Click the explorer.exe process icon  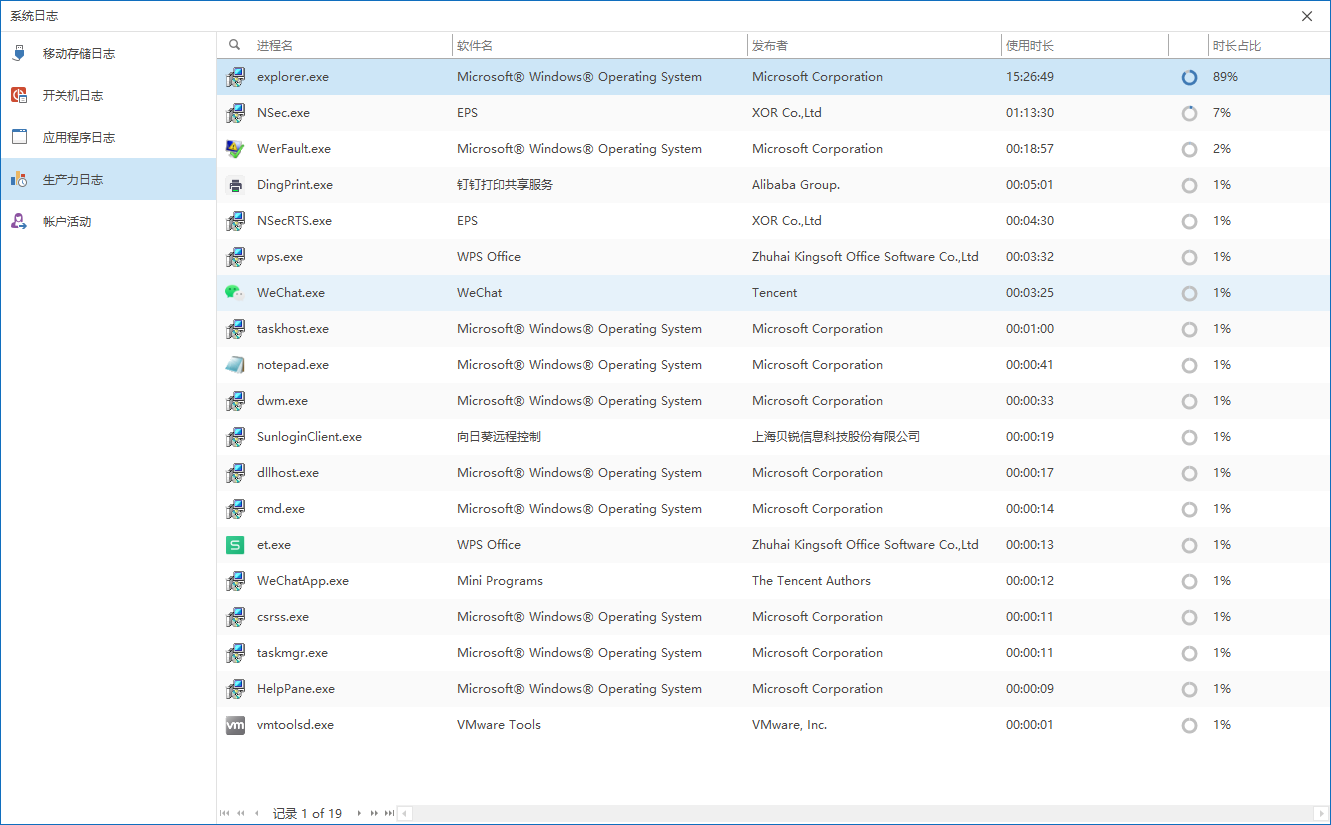point(235,77)
